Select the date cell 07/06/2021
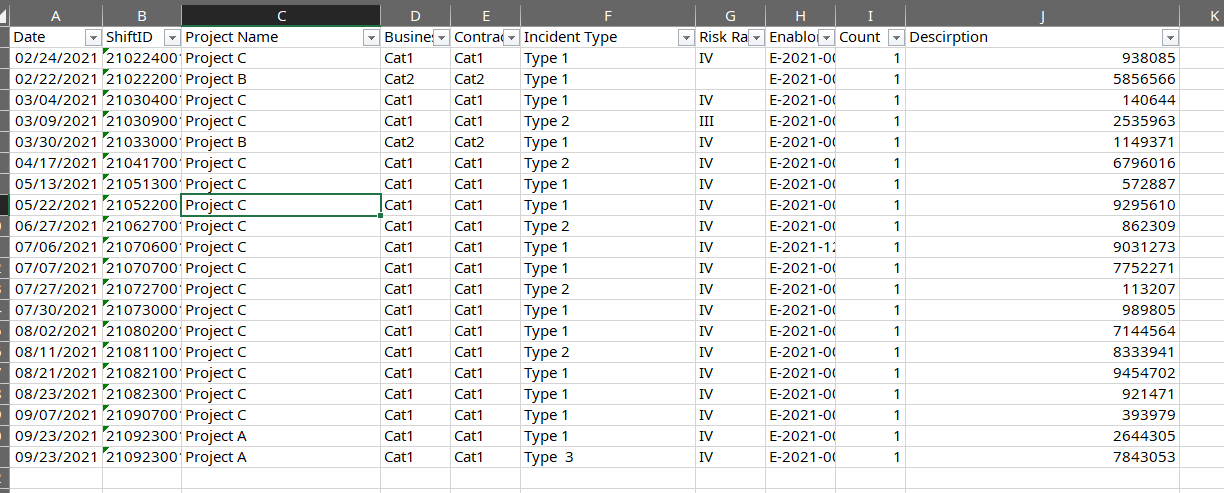 (56, 247)
